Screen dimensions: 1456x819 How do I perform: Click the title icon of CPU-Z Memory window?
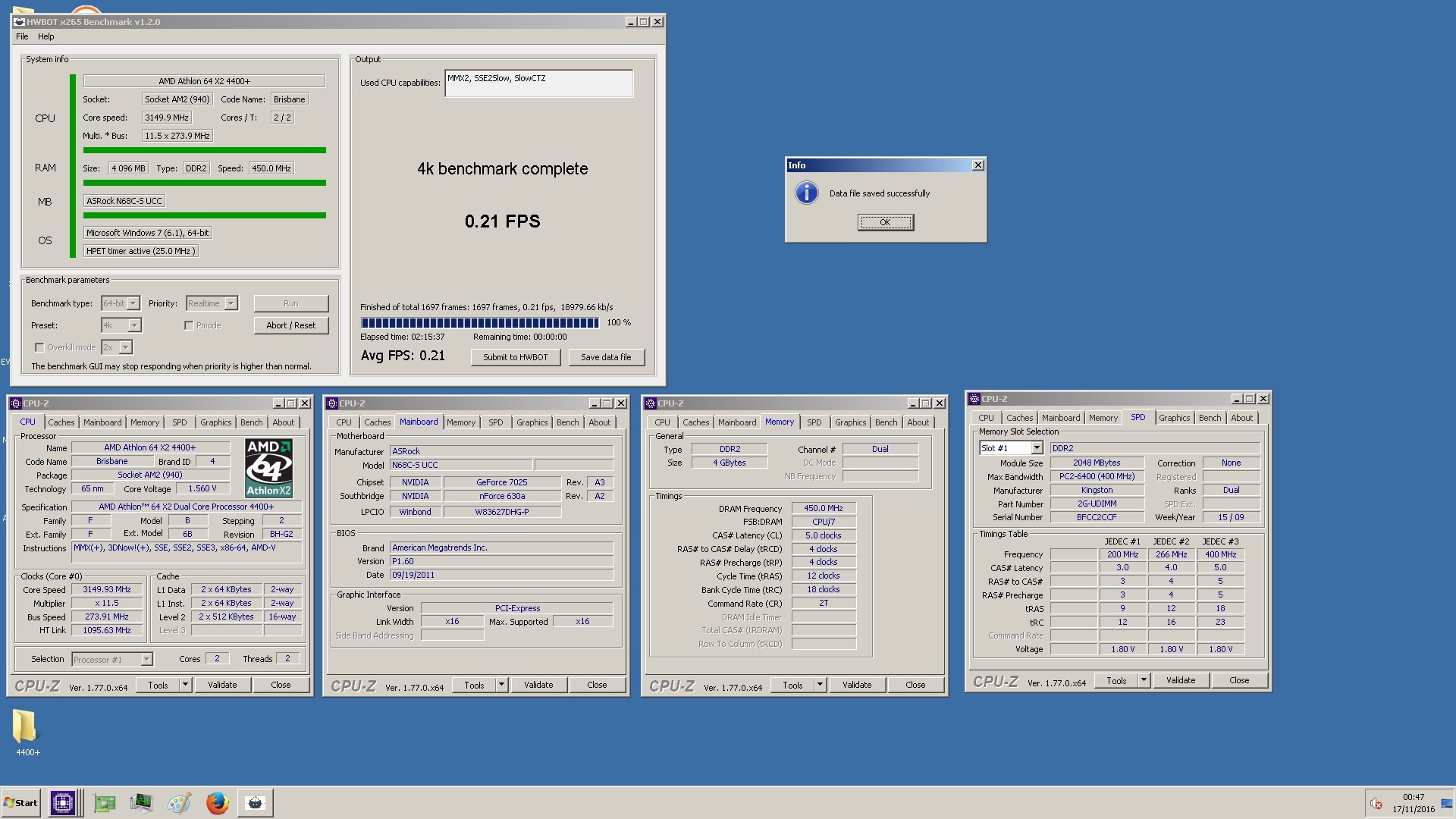point(650,403)
